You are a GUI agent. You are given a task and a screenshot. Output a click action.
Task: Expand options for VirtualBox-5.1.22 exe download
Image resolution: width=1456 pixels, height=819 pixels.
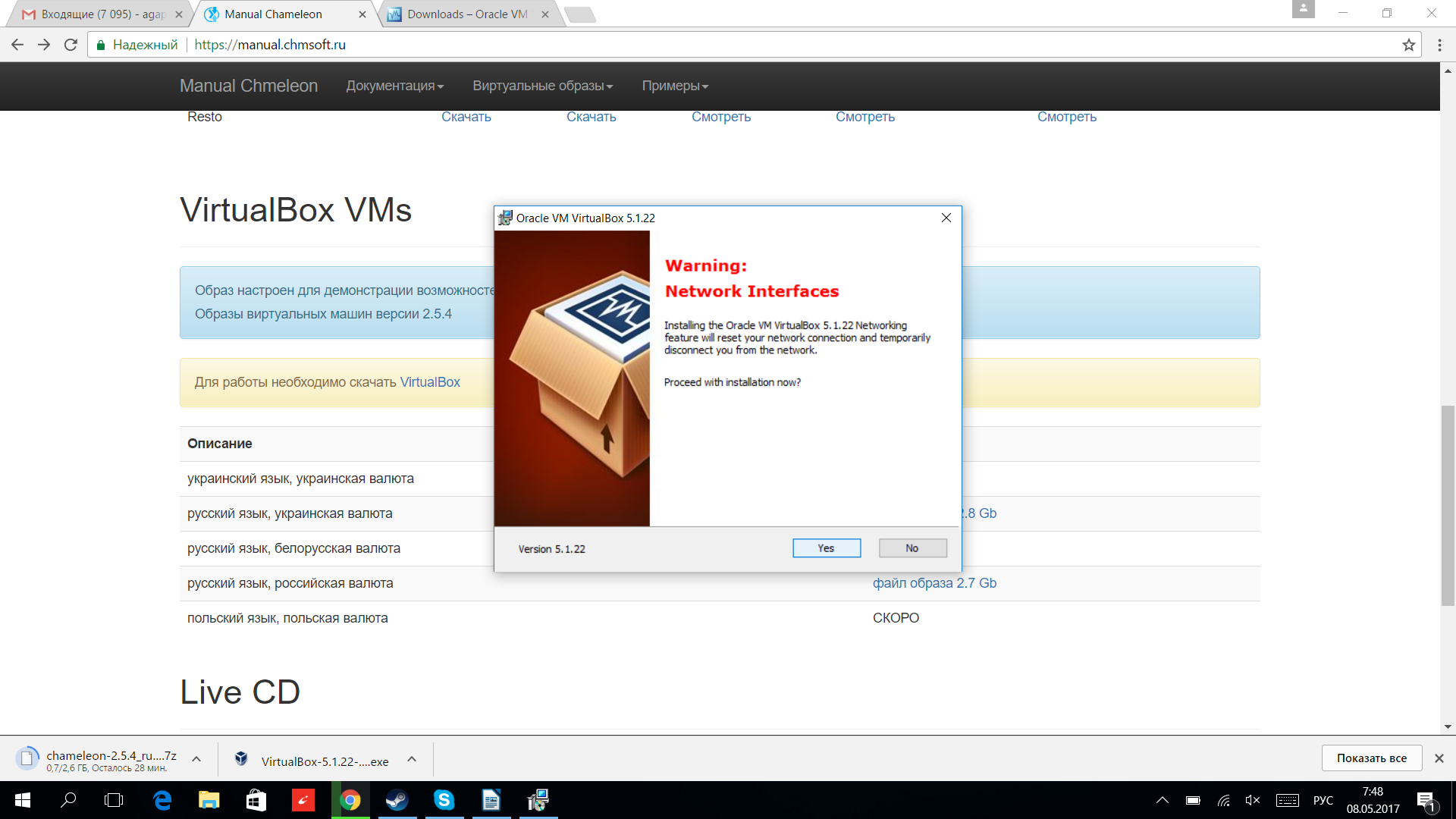pyautogui.click(x=412, y=758)
